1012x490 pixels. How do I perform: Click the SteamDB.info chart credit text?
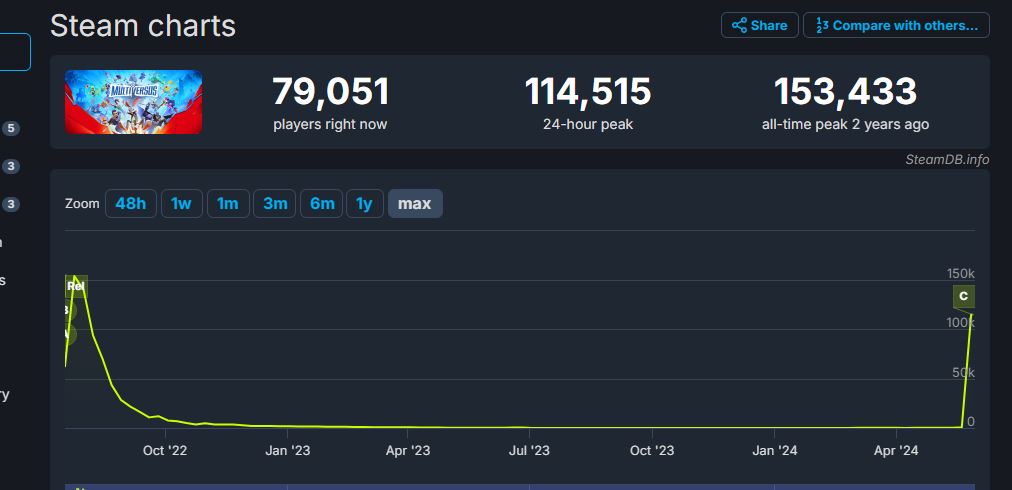tap(946, 159)
